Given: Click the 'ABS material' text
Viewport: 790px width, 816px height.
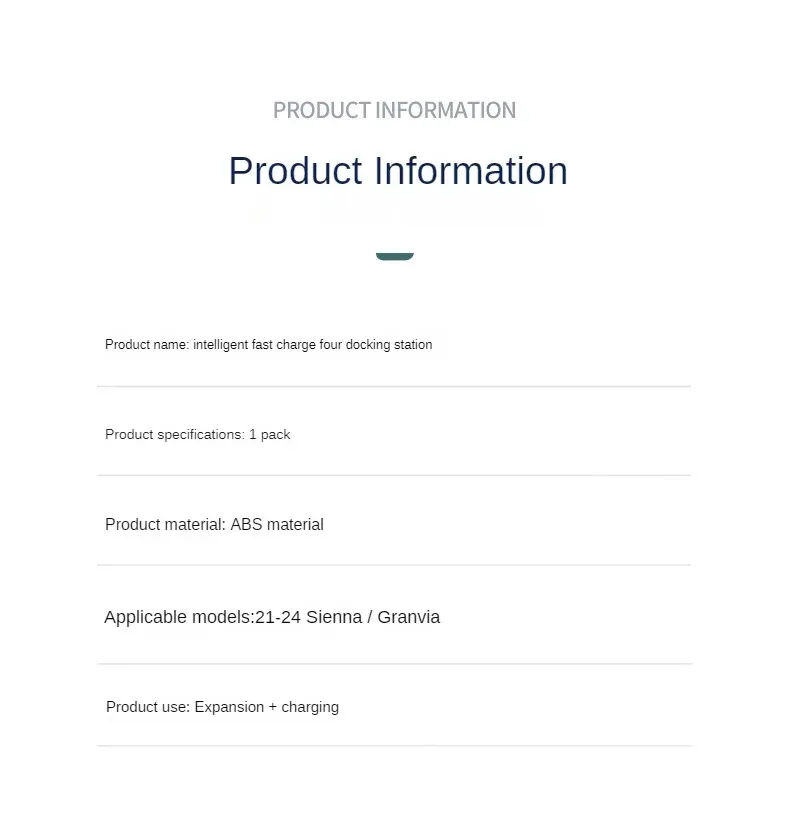Looking at the screenshot, I should coord(277,524).
